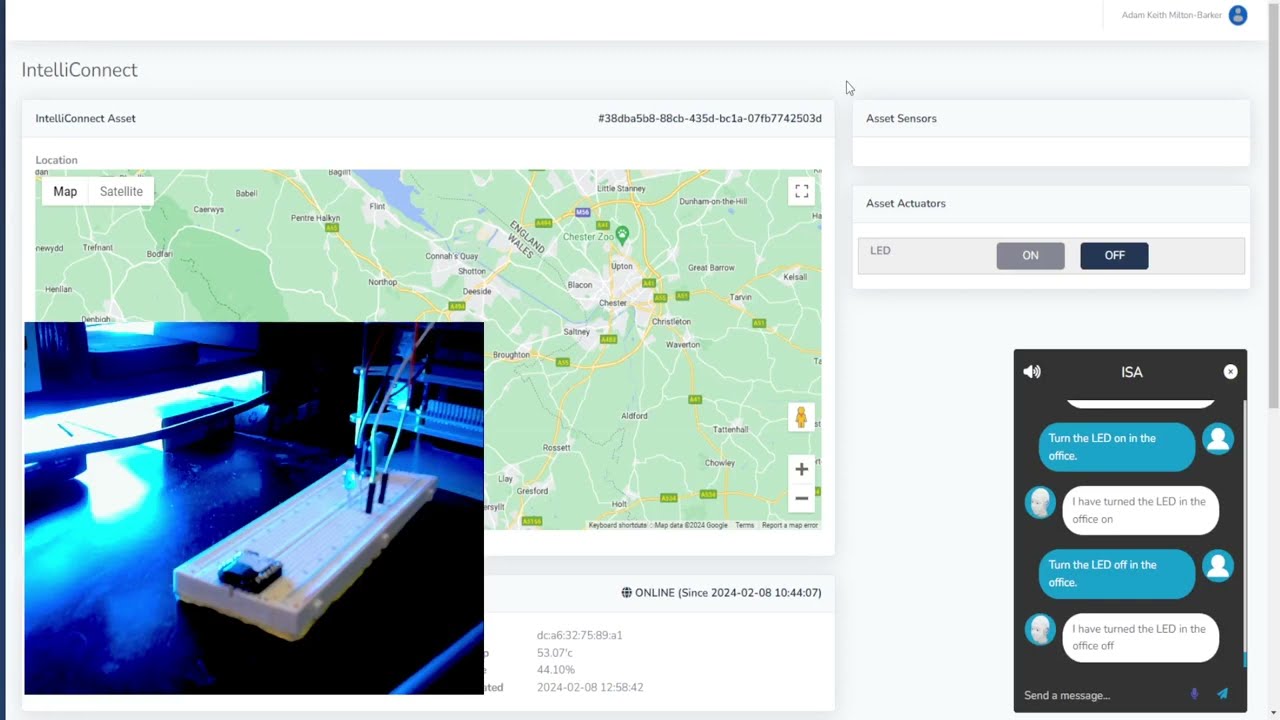The width and height of the screenshot is (1280, 720).
Task: Click the user avatar beside 'Turn the LED on'
Action: (x=1218, y=439)
